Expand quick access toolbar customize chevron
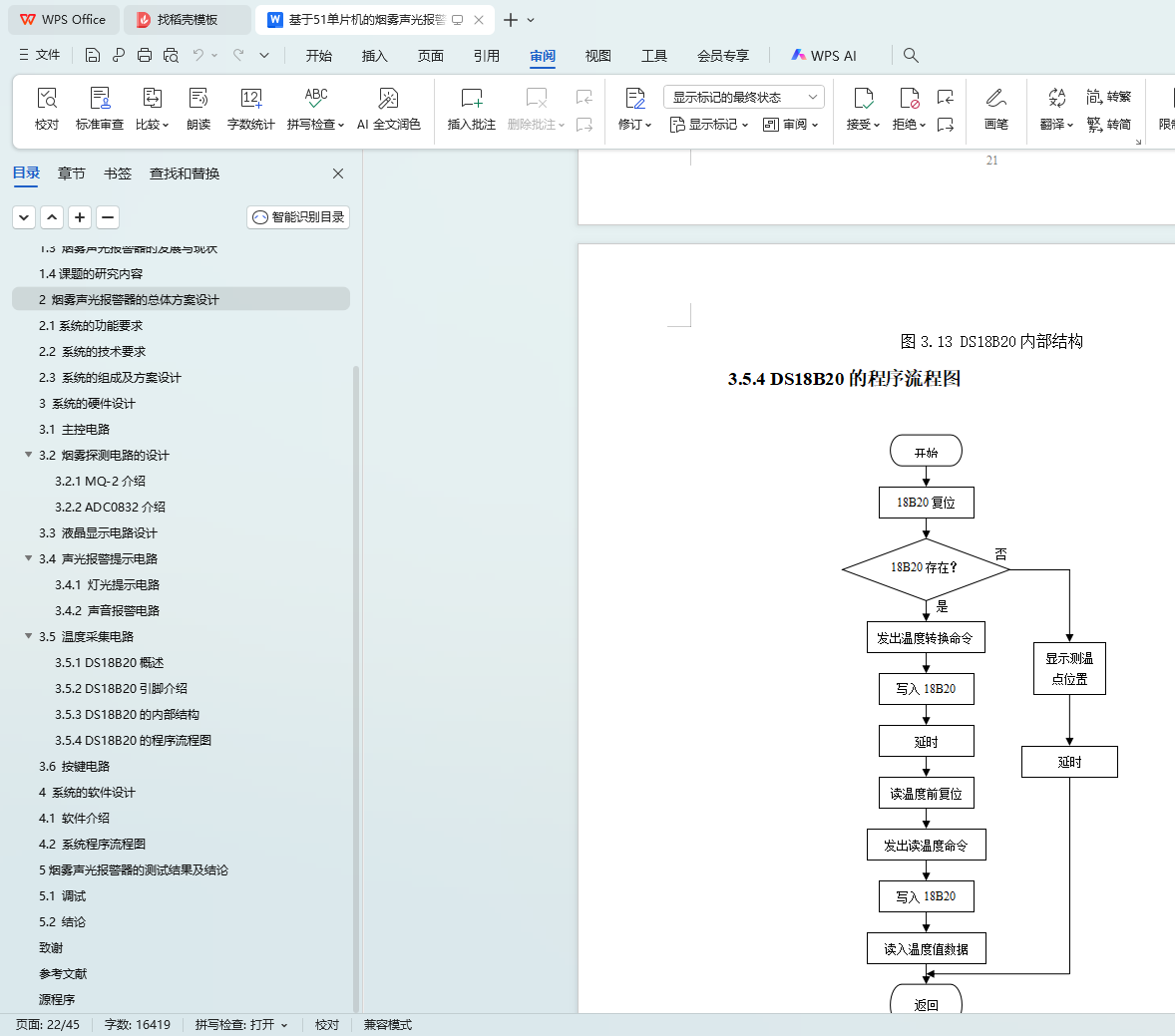The image size is (1175, 1036). pos(264,55)
